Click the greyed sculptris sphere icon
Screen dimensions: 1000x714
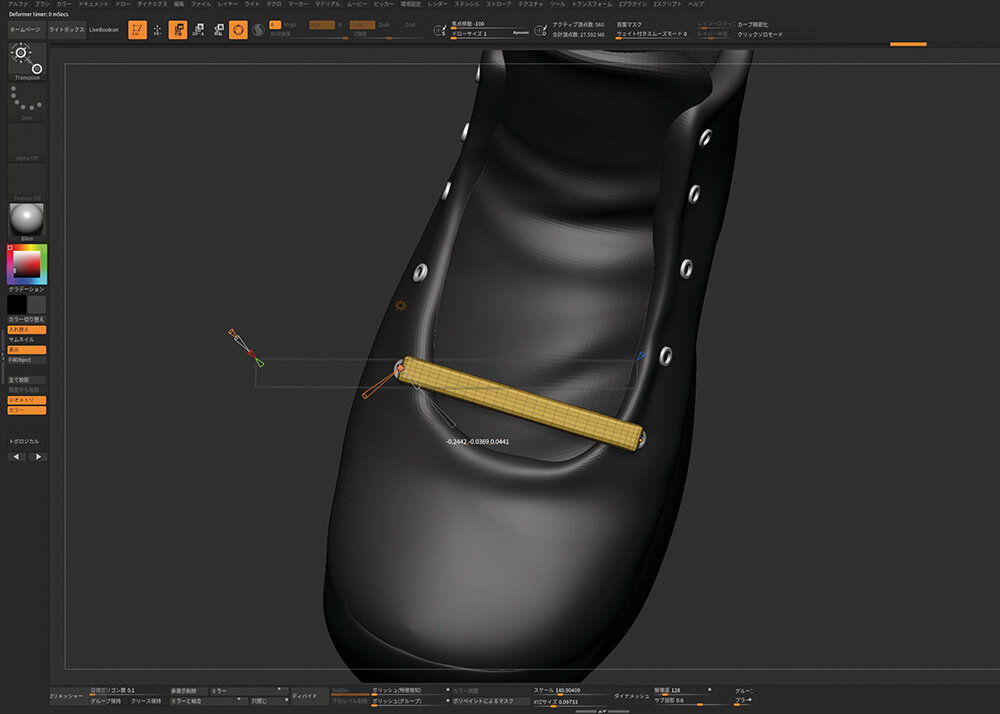coord(258,30)
